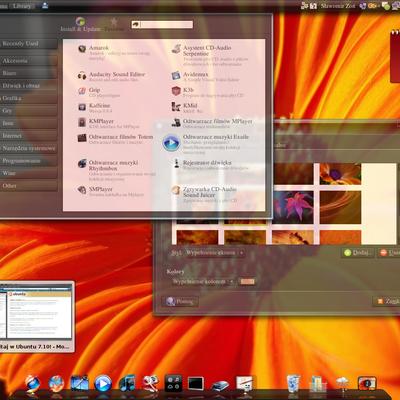Open the Narzędzia systemowe category

(29, 148)
